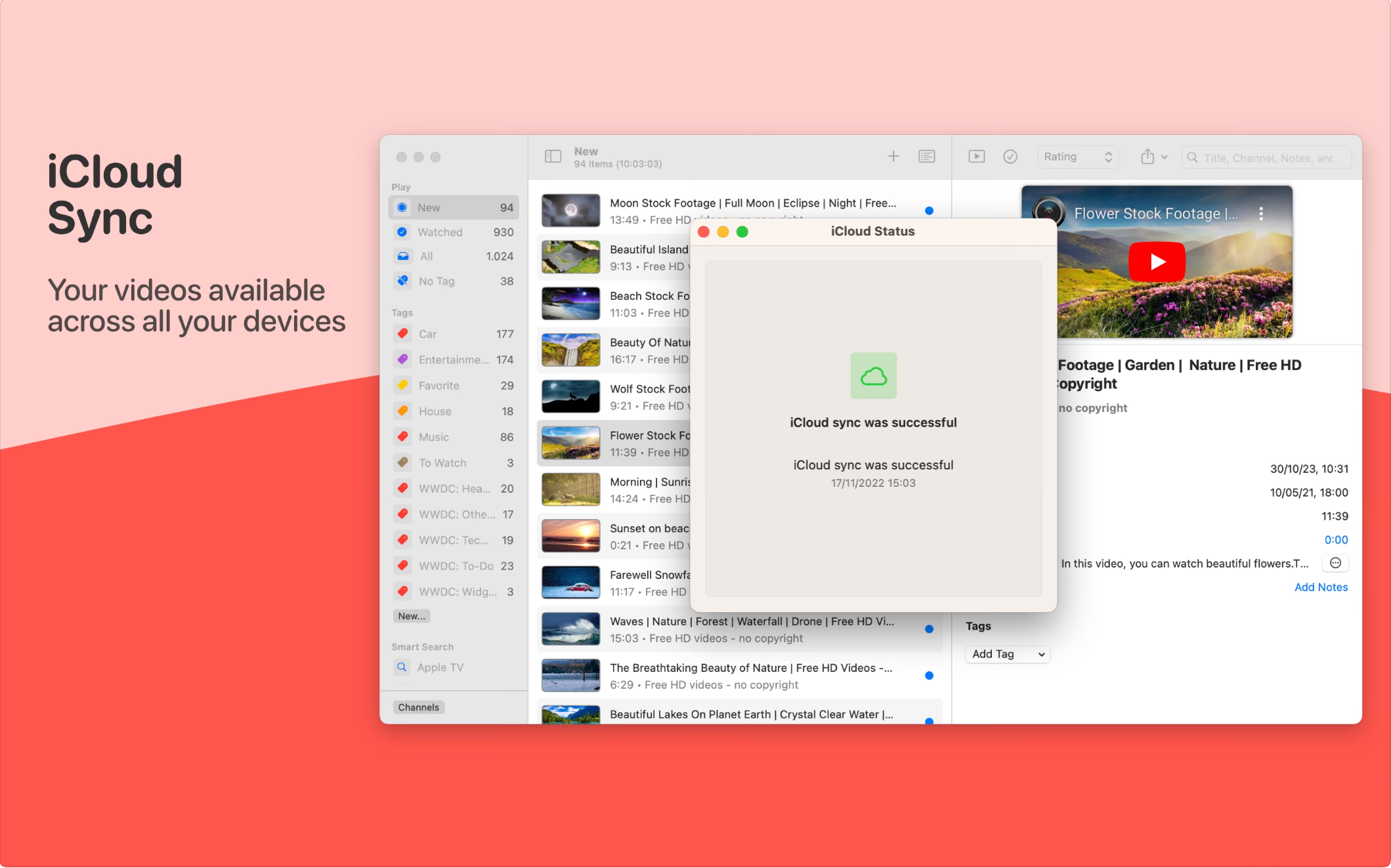The image size is (1391, 868).
Task: Click the 30/10/23, 10:31 date value
Action: coord(1309,469)
